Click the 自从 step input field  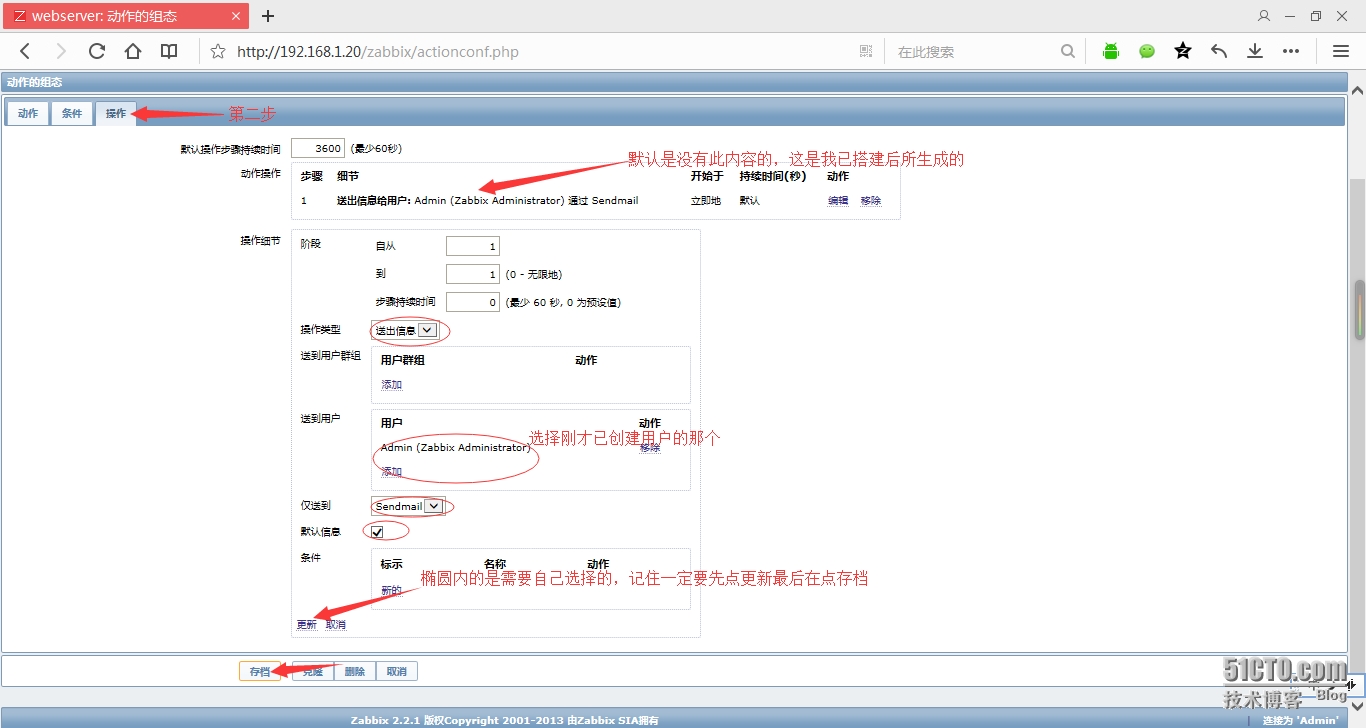(473, 246)
